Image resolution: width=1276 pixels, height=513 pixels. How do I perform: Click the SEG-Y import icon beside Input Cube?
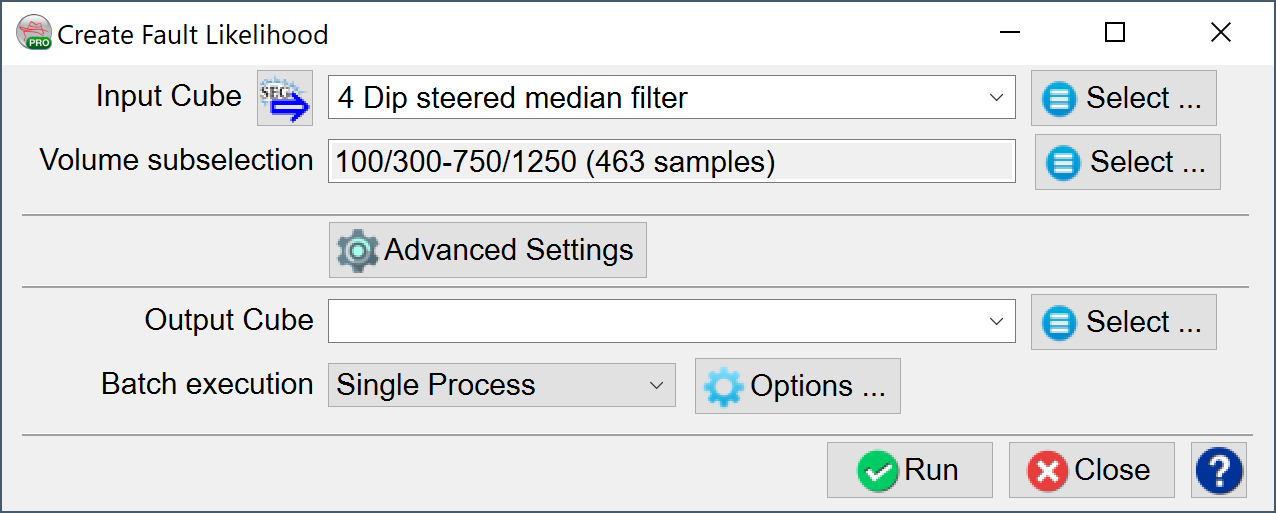pyautogui.click(x=285, y=98)
